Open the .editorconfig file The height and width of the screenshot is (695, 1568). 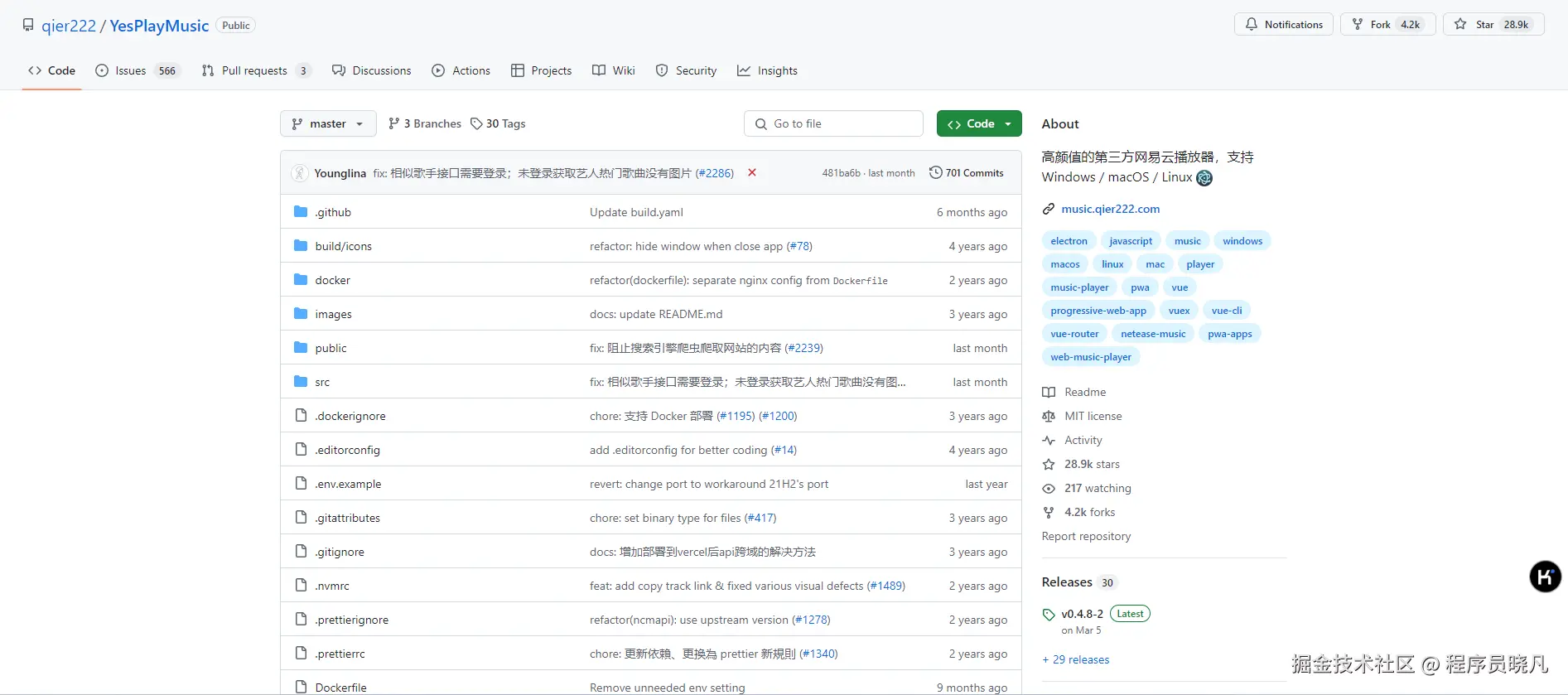click(347, 450)
